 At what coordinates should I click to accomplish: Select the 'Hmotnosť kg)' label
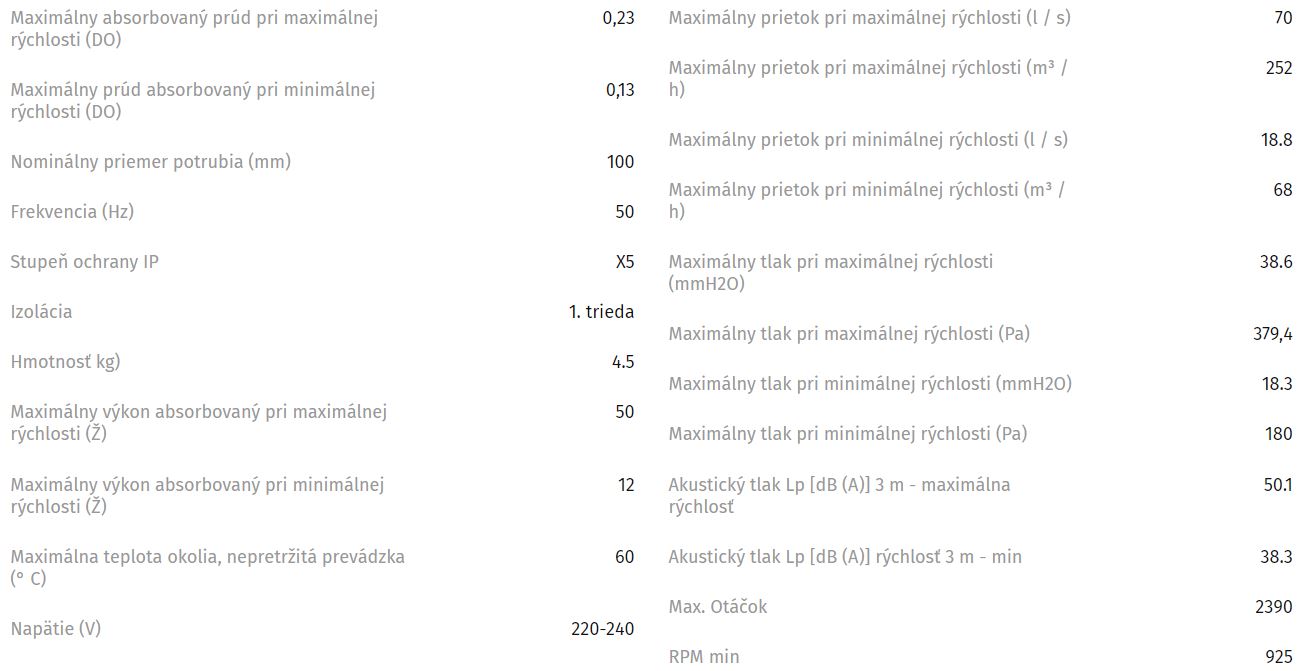(66, 361)
